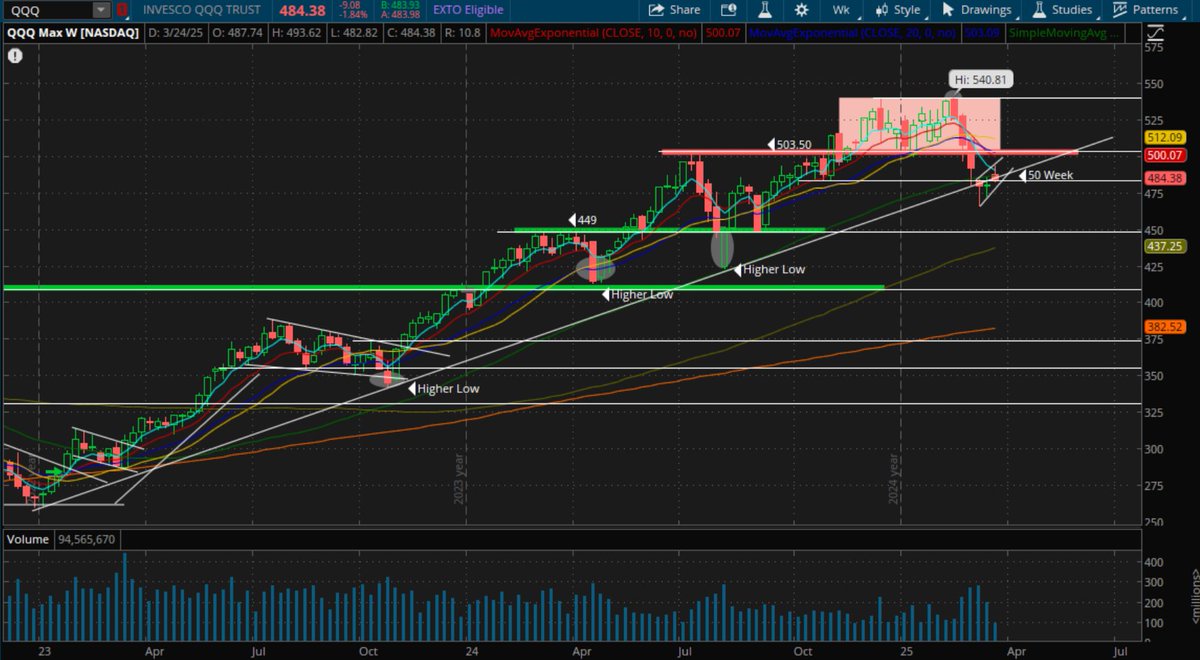Click the olive 437.25 price bubble
This screenshot has width=1200, height=660.
(1166, 245)
